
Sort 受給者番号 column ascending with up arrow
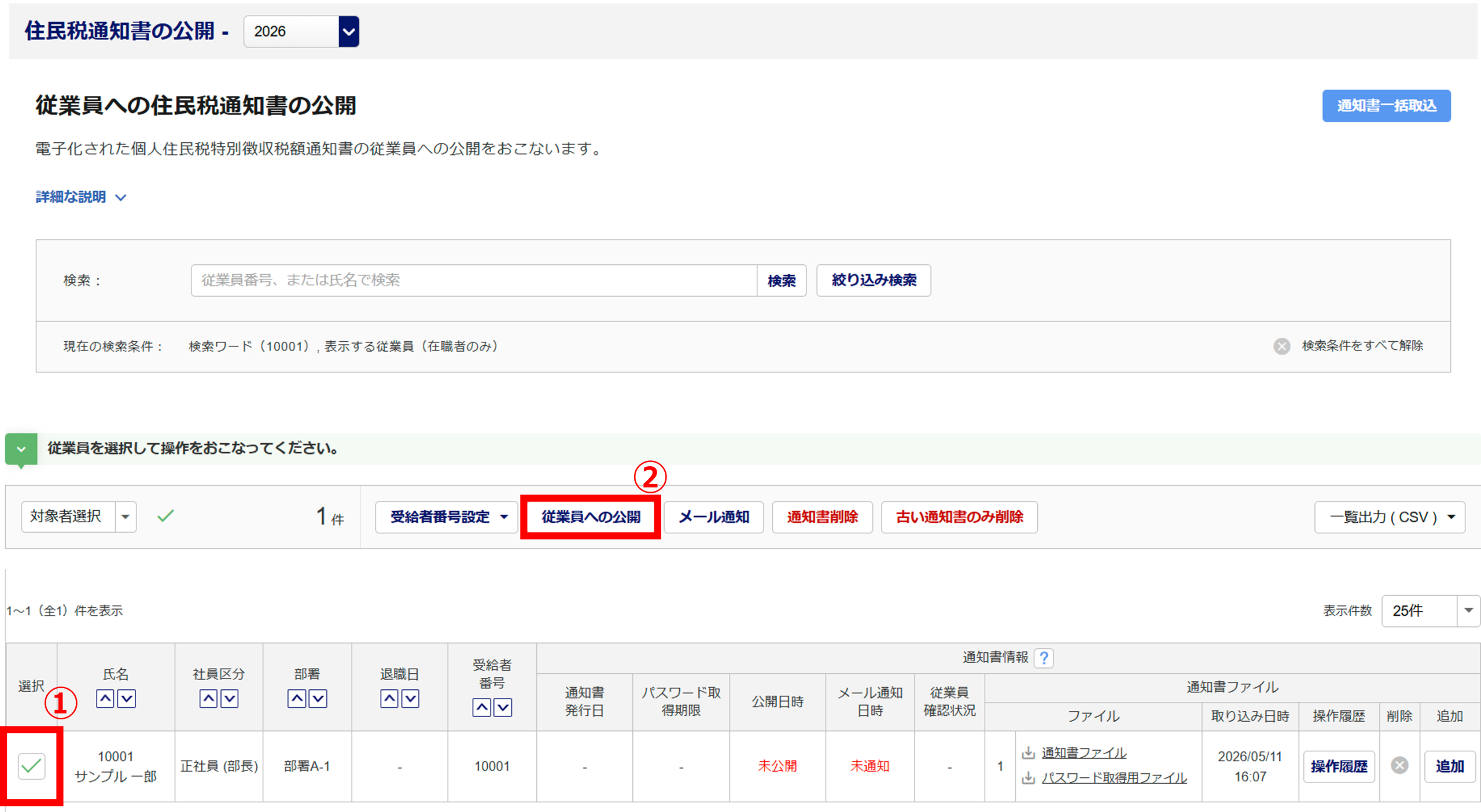(x=482, y=707)
